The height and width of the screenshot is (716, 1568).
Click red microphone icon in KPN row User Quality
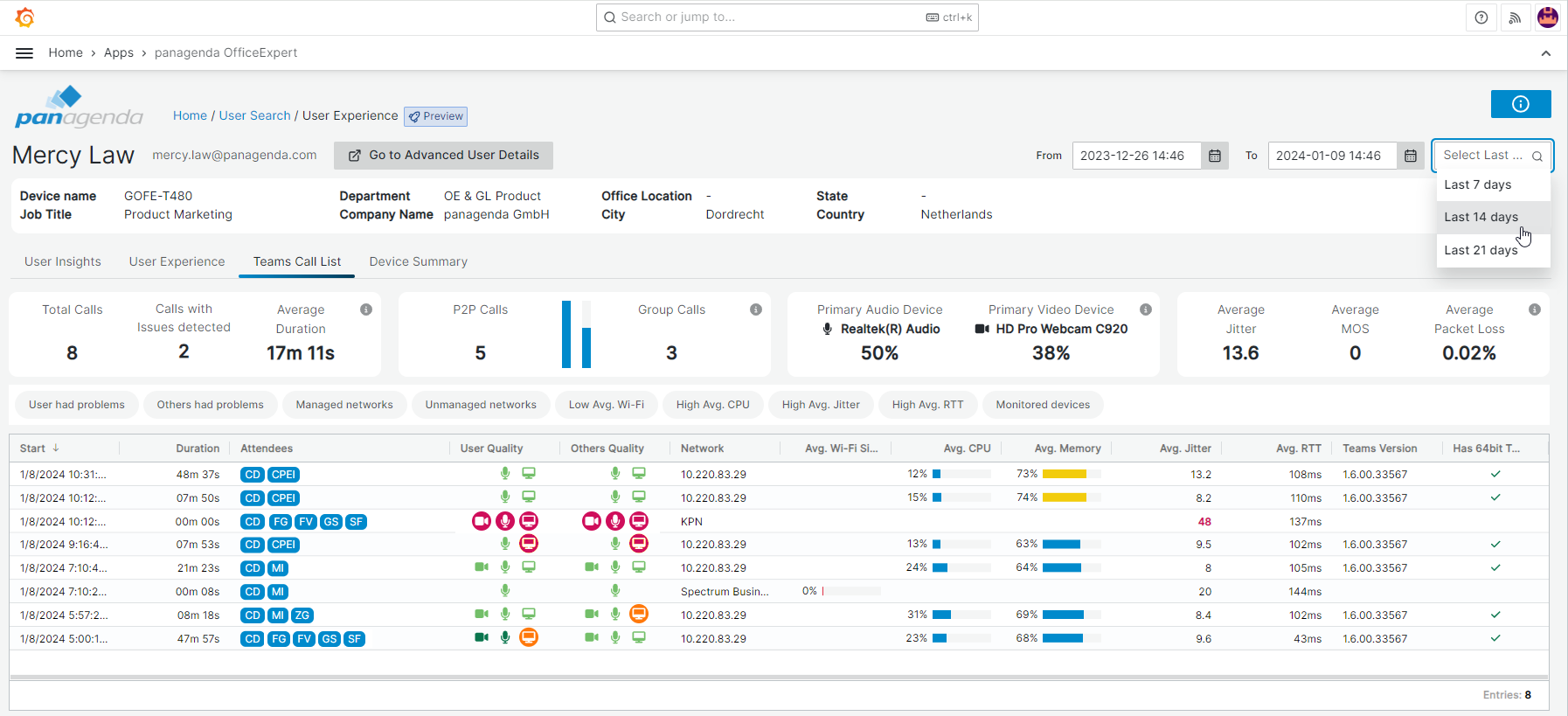[x=505, y=521]
